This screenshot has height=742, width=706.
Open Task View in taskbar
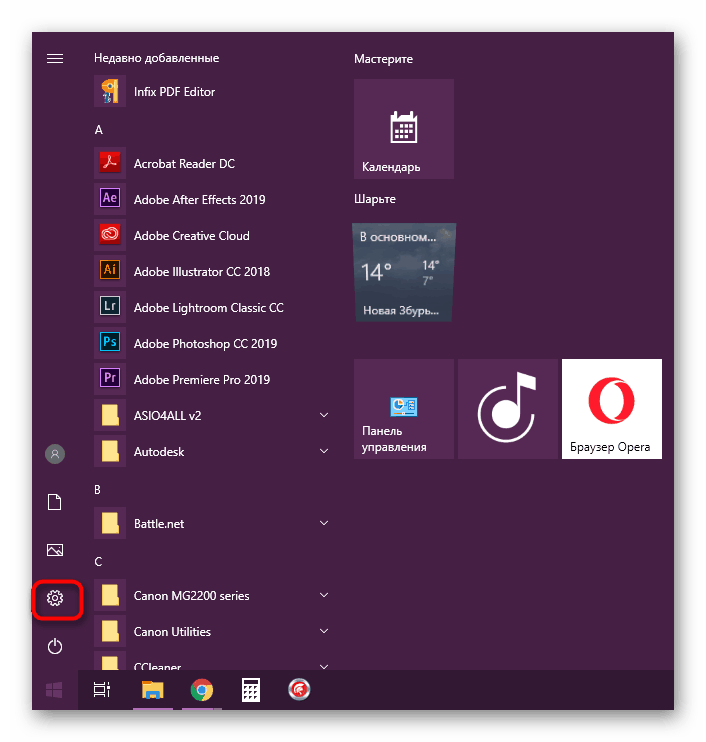(x=102, y=690)
